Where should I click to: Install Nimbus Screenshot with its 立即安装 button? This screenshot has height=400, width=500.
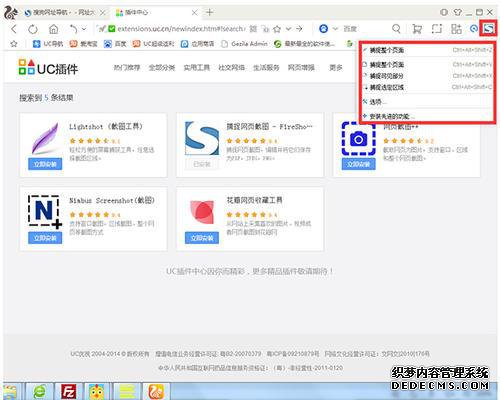[45, 238]
